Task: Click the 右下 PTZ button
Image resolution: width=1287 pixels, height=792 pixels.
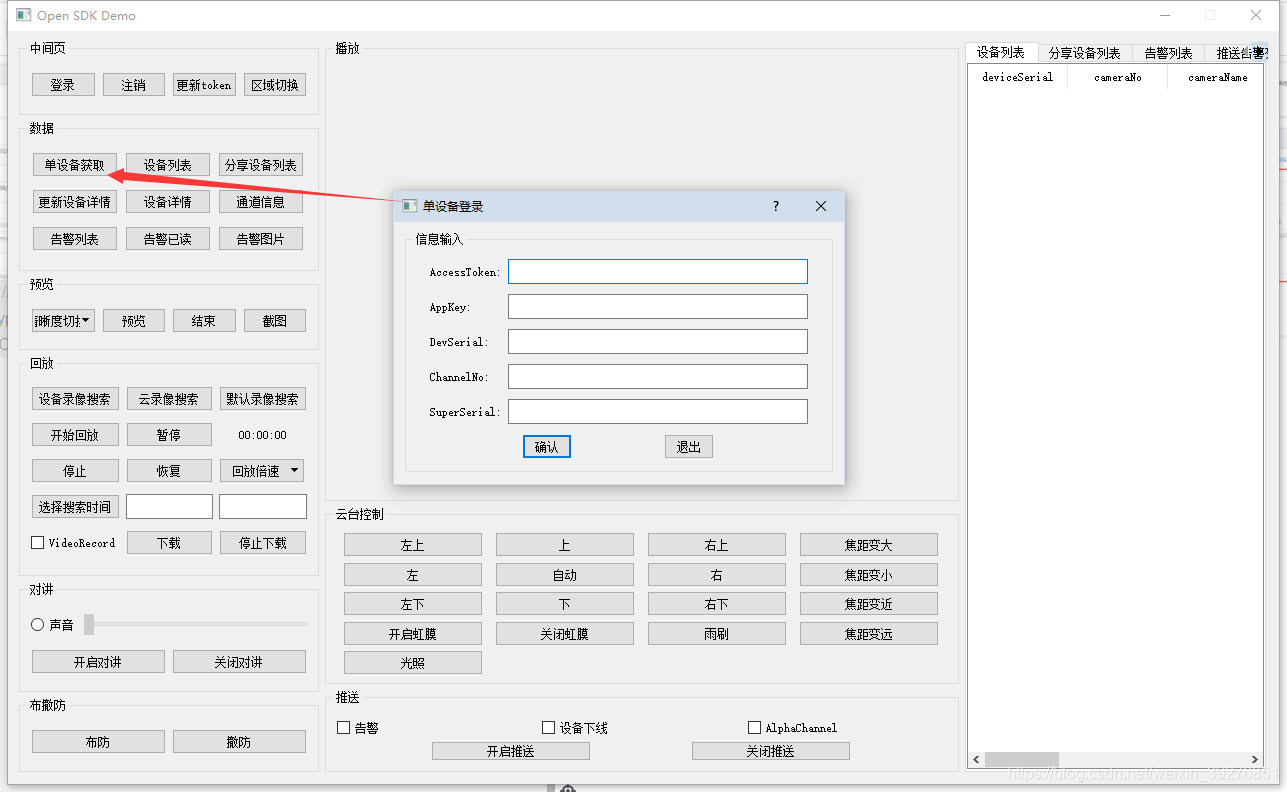Action: [x=717, y=604]
